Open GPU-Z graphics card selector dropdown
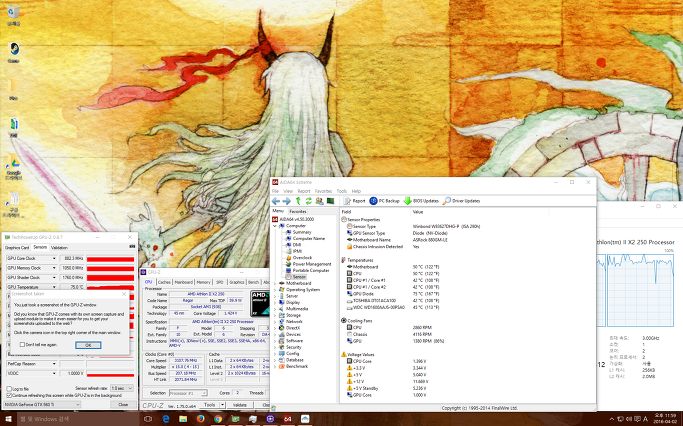Image resolution: width=683 pixels, height=426 pixels. (x=42, y=405)
